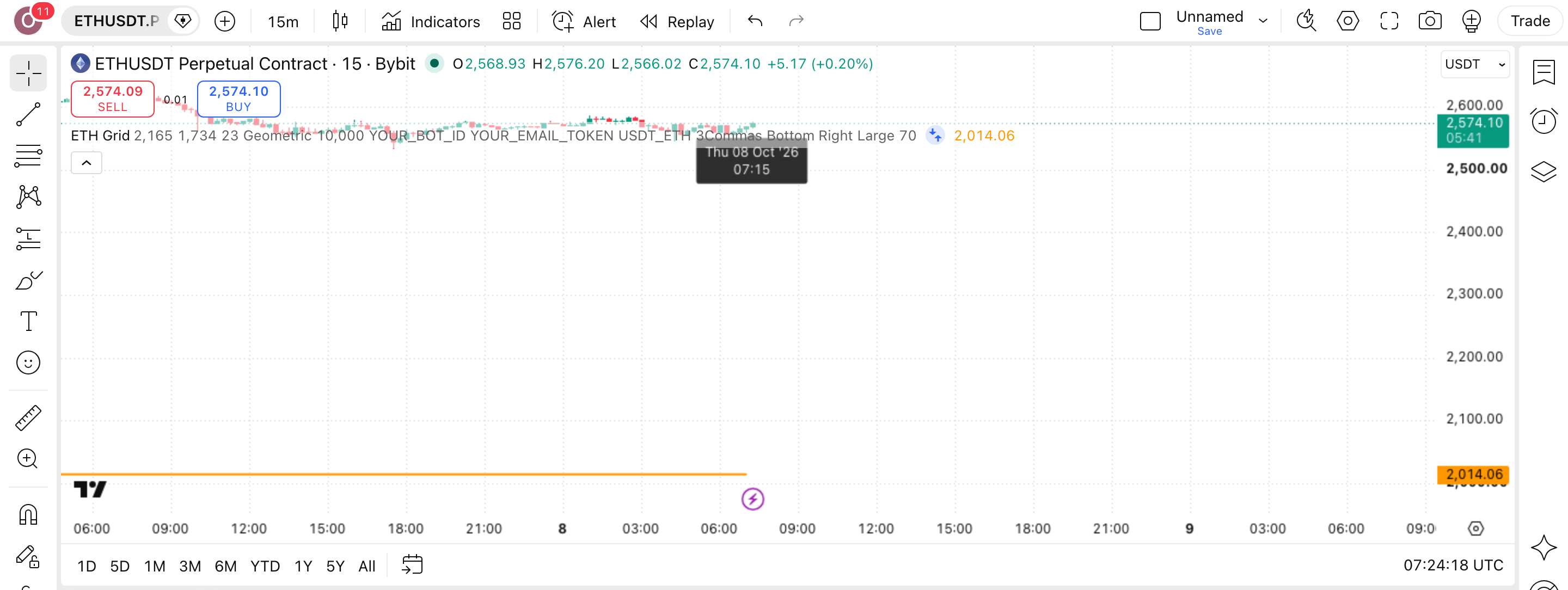This screenshot has width=1568, height=590.
Task: Select the 1Y time range
Action: pyautogui.click(x=303, y=566)
